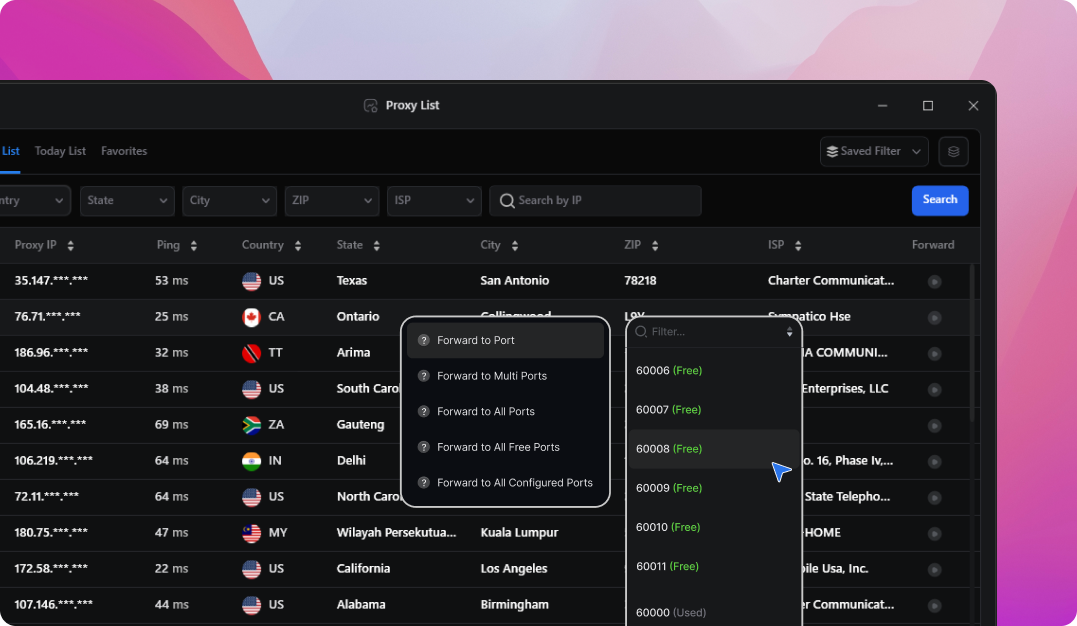Open the ISP filter dropdown

434,201
